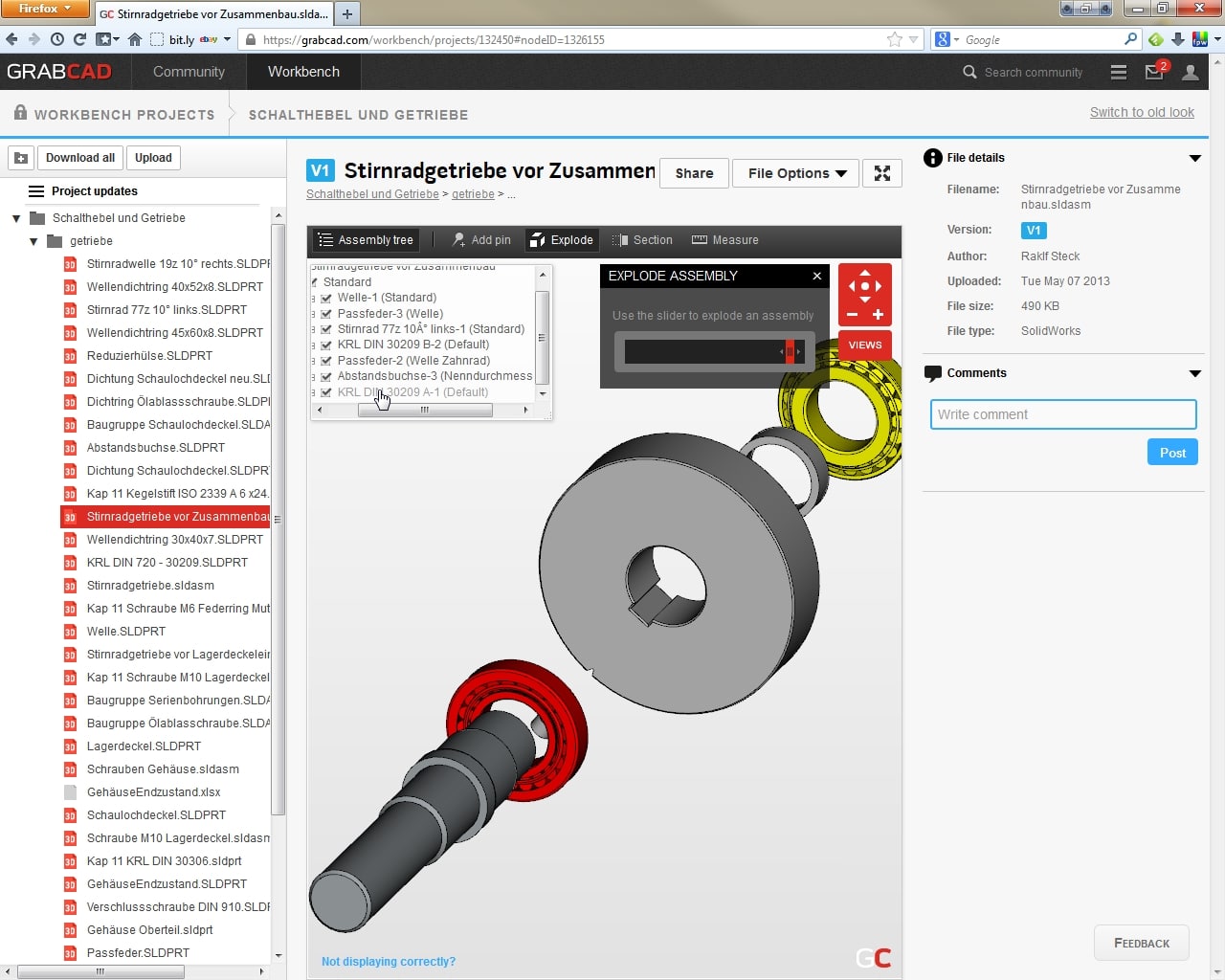Toggle visibility of Abstandsbuchse-3
Image resolution: width=1225 pixels, height=980 pixels.
[x=326, y=376]
